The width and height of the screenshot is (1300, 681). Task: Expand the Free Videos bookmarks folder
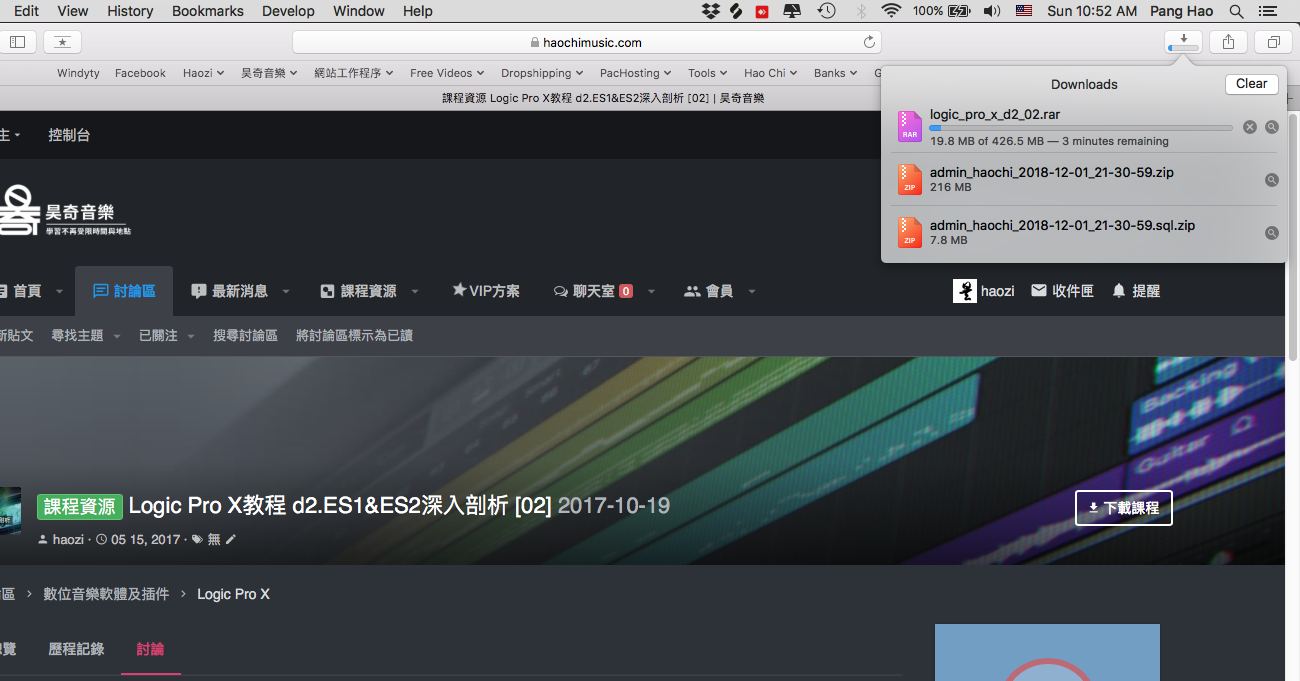click(447, 73)
